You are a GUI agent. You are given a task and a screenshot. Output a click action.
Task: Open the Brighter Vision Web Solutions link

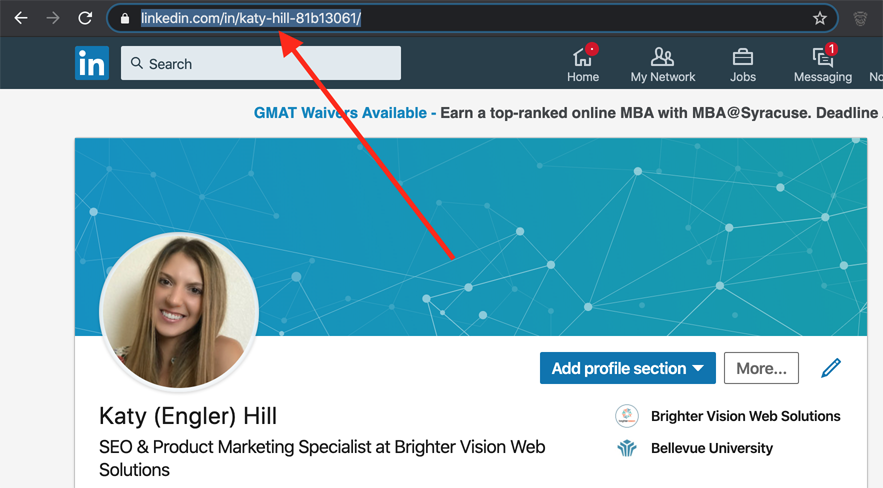pyautogui.click(x=745, y=416)
